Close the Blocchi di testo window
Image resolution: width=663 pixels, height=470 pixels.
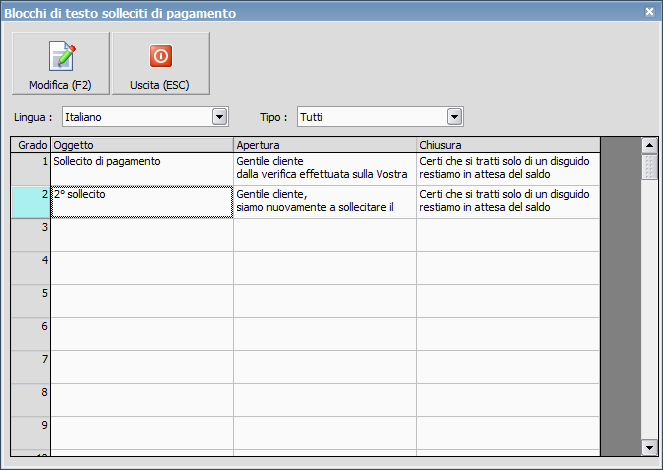coord(649,12)
